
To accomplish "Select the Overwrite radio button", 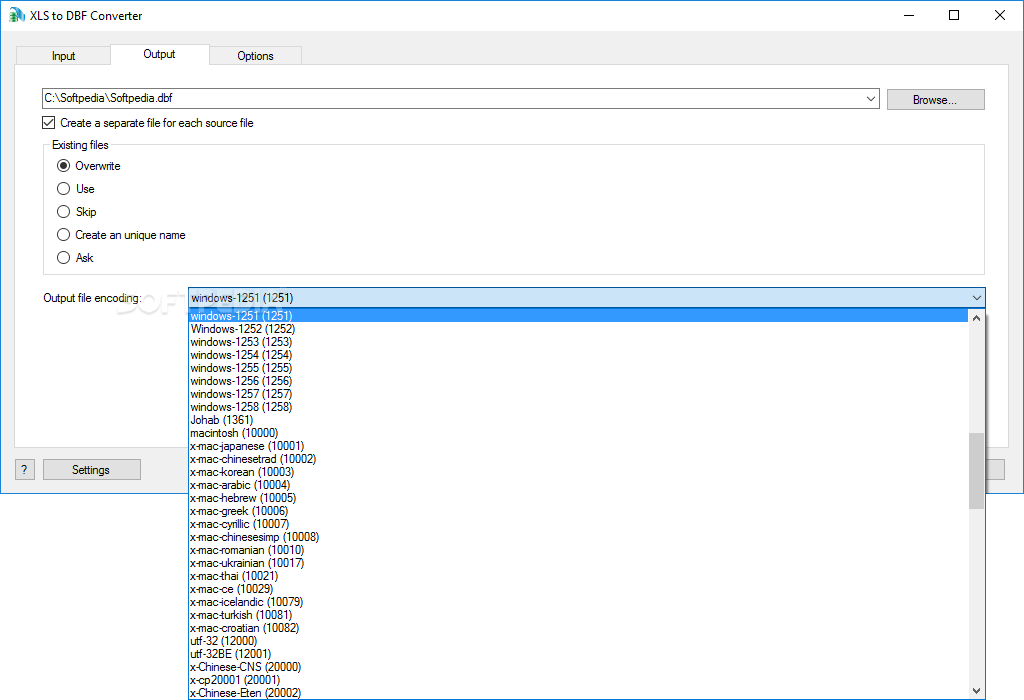I will point(89,166).
